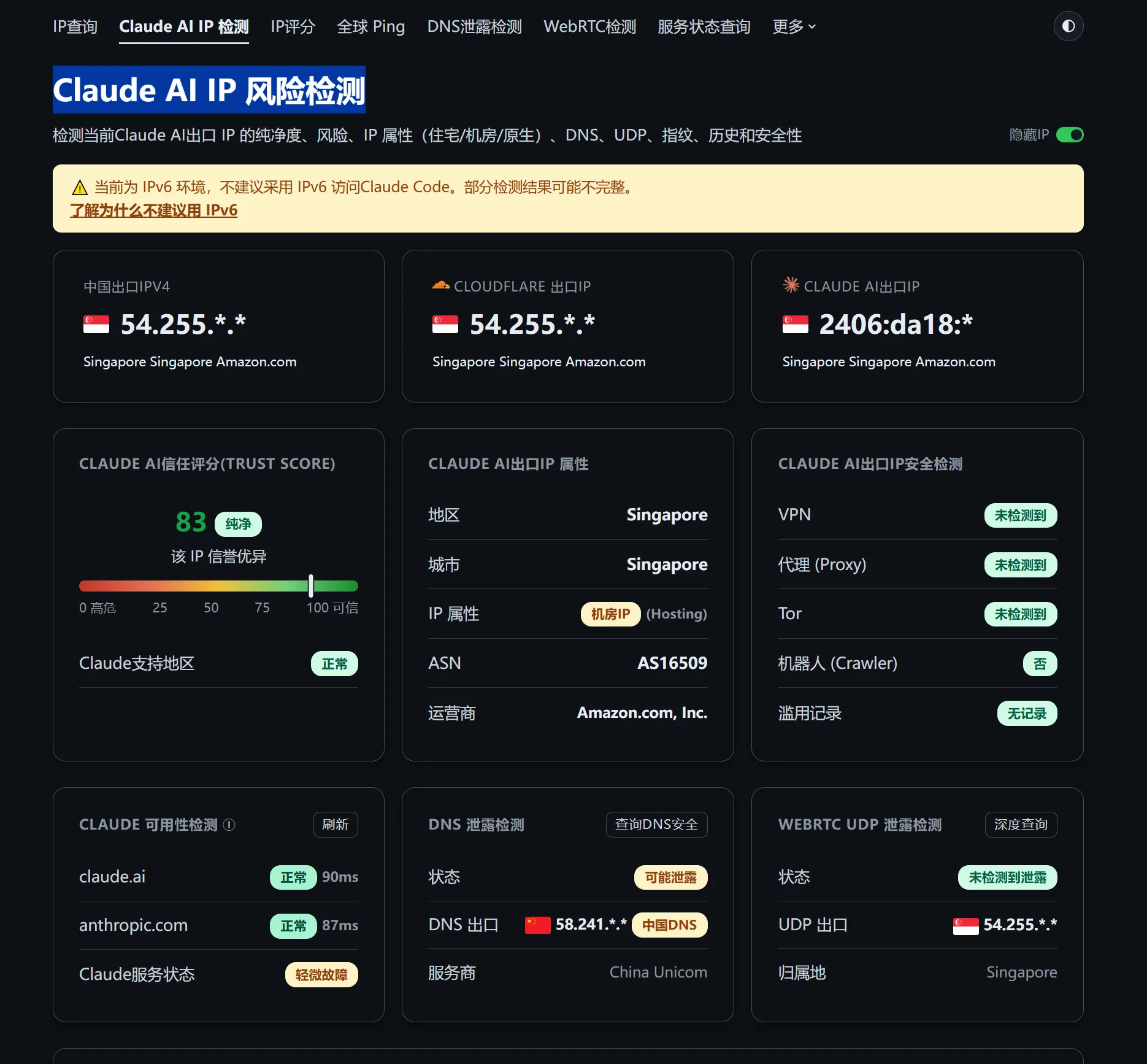The image size is (1147, 1064).
Task: Click the 未检测到泄露 badge
Action: 1007,877
